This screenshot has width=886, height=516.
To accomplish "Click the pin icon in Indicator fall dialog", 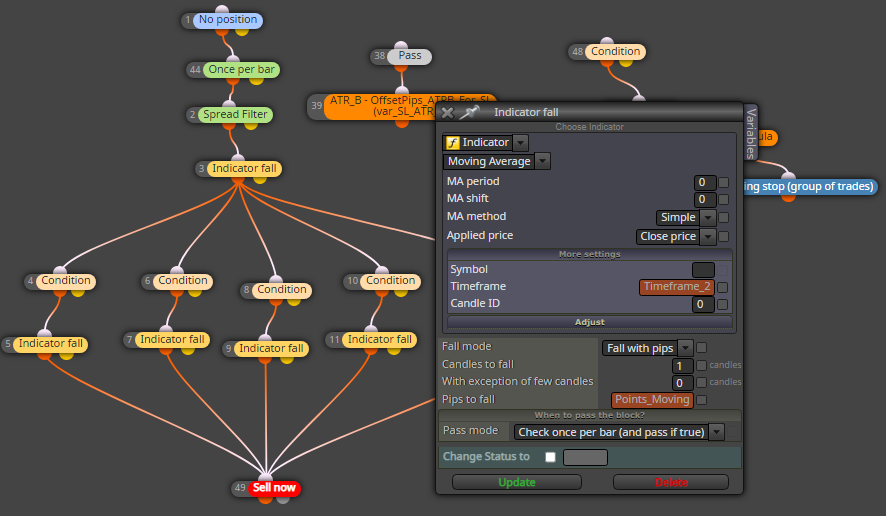I will [469, 112].
